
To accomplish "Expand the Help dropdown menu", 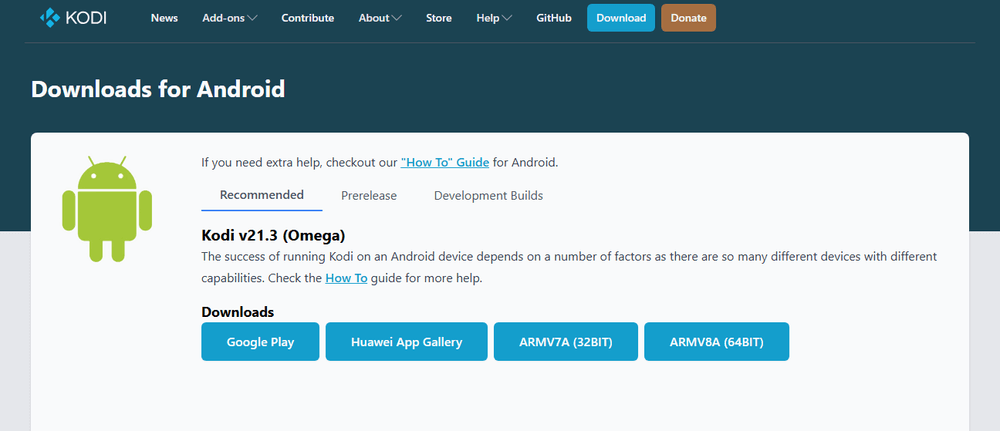I will click(494, 18).
